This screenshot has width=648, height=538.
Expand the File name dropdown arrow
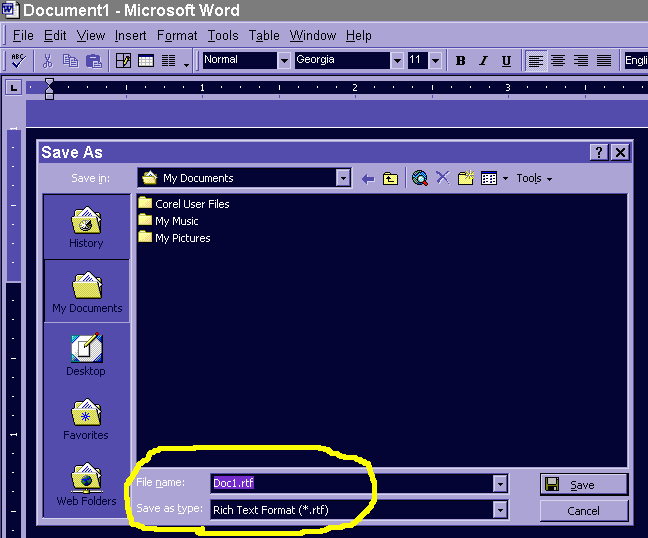(x=500, y=483)
